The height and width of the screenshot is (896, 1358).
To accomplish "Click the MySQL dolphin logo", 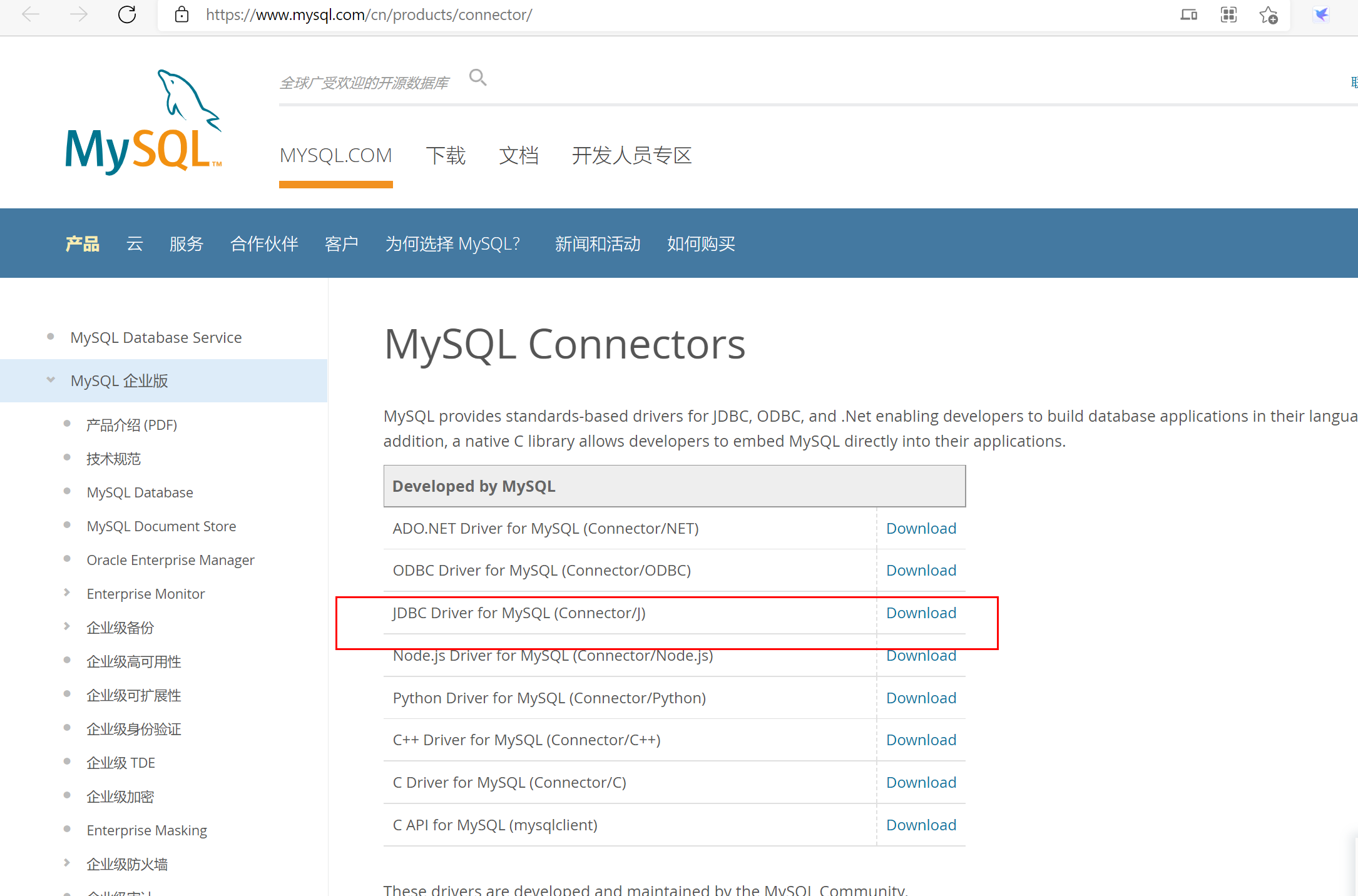I will coord(144,122).
